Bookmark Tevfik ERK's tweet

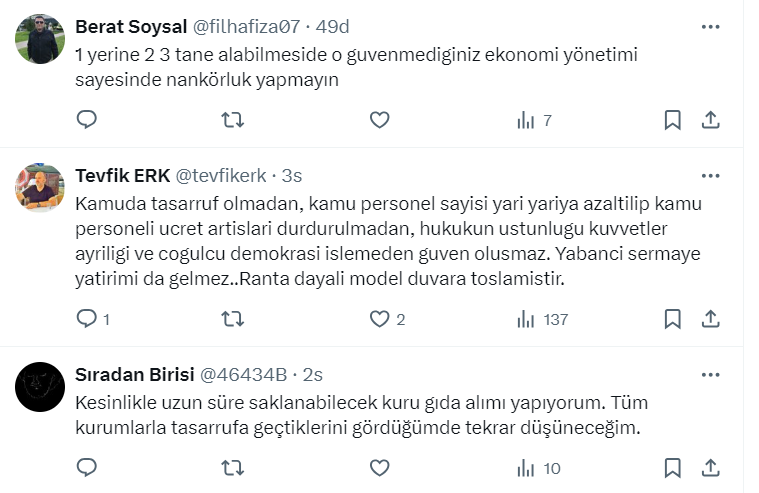673,319
